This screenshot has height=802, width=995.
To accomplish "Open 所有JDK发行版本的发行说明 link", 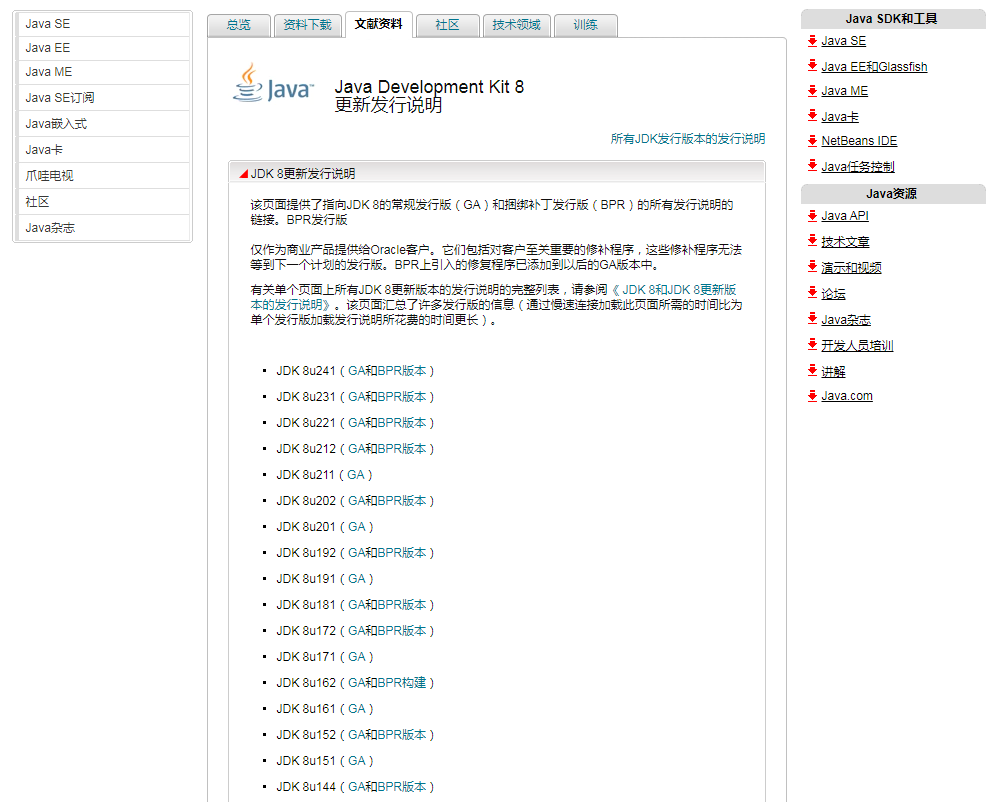I will click(687, 137).
